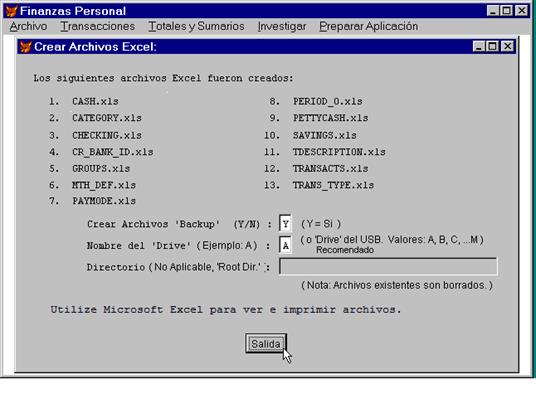
Task: Select the PAYMODE.xls file name
Action: 104,201
